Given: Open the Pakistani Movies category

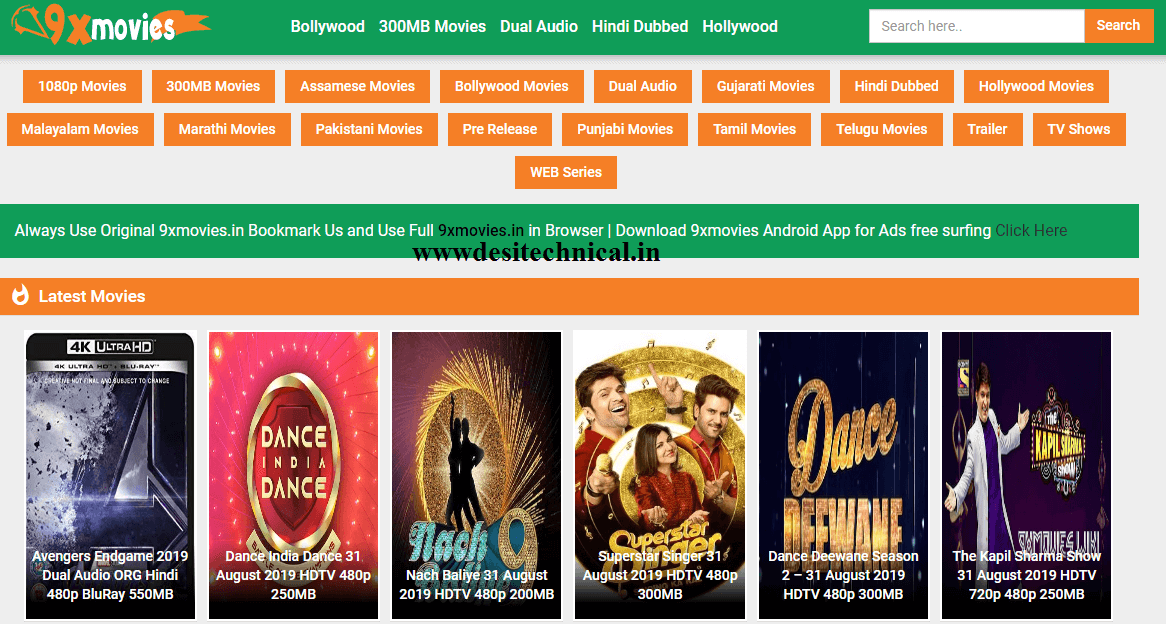Looking at the screenshot, I should [x=369, y=129].
